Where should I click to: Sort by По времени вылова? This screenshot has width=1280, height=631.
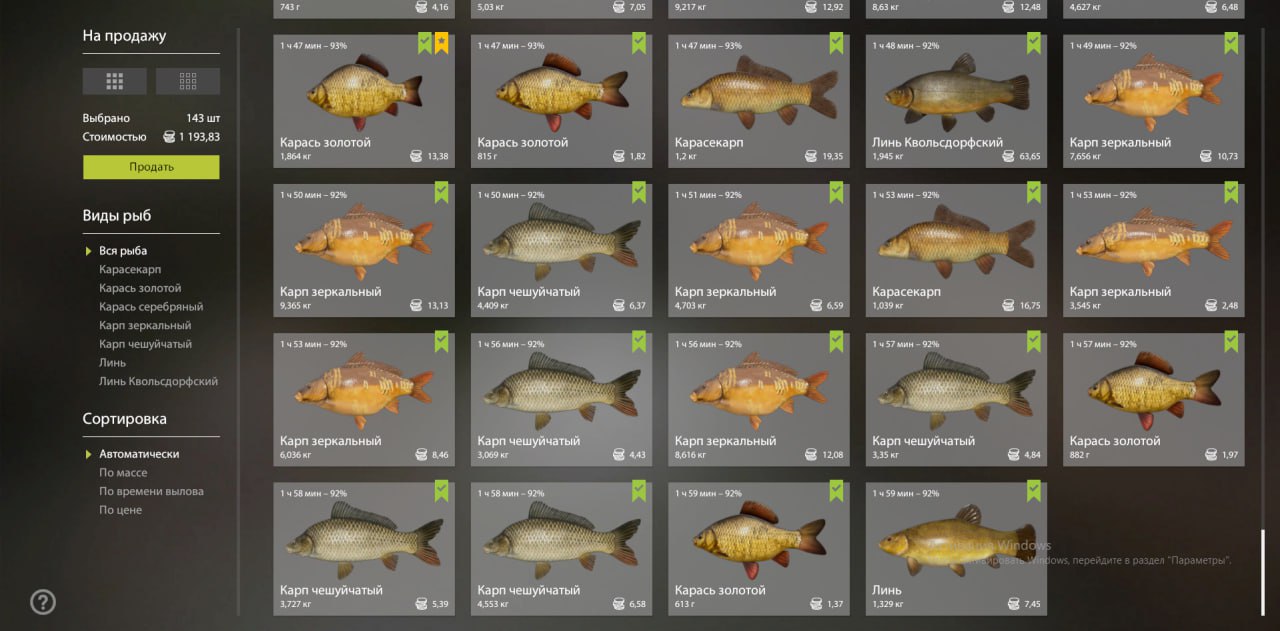click(151, 491)
